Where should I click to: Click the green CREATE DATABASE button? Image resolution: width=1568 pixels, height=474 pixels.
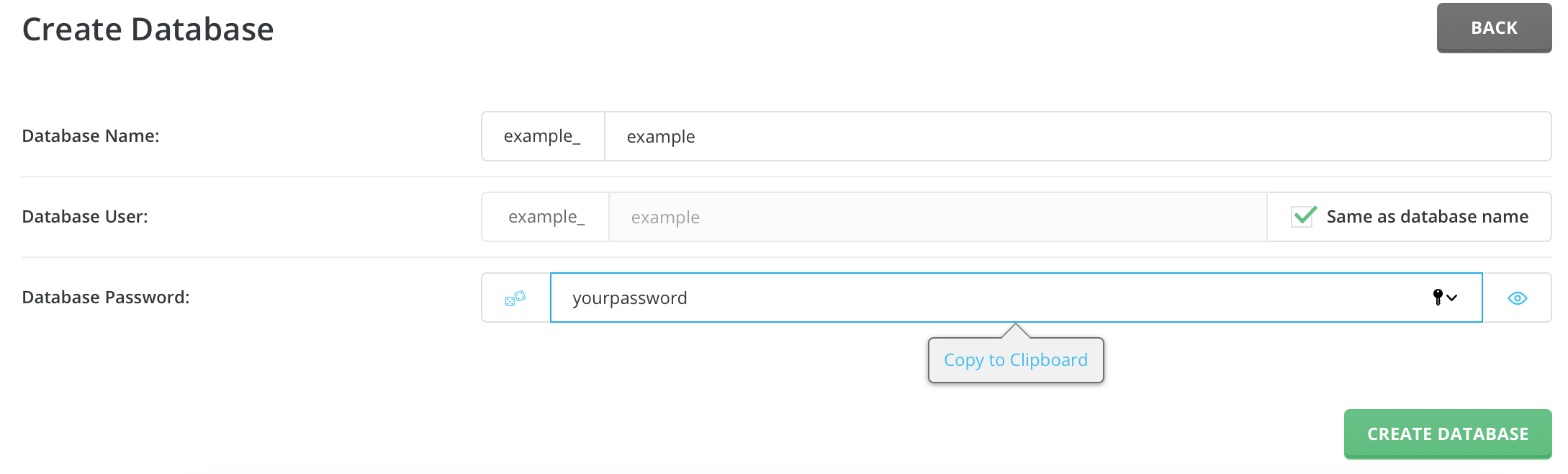pyautogui.click(x=1447, y=434)
